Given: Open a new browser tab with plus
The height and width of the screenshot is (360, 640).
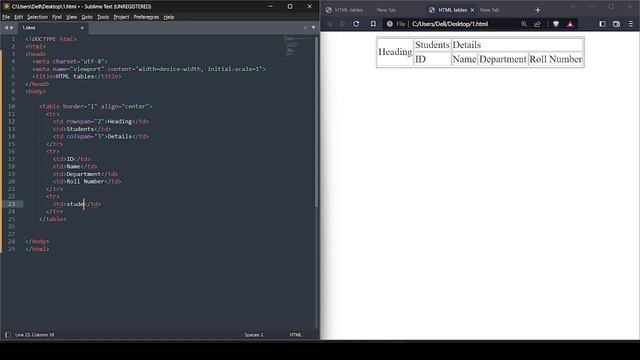Looking at the screenshot, I should coord(538,10).
